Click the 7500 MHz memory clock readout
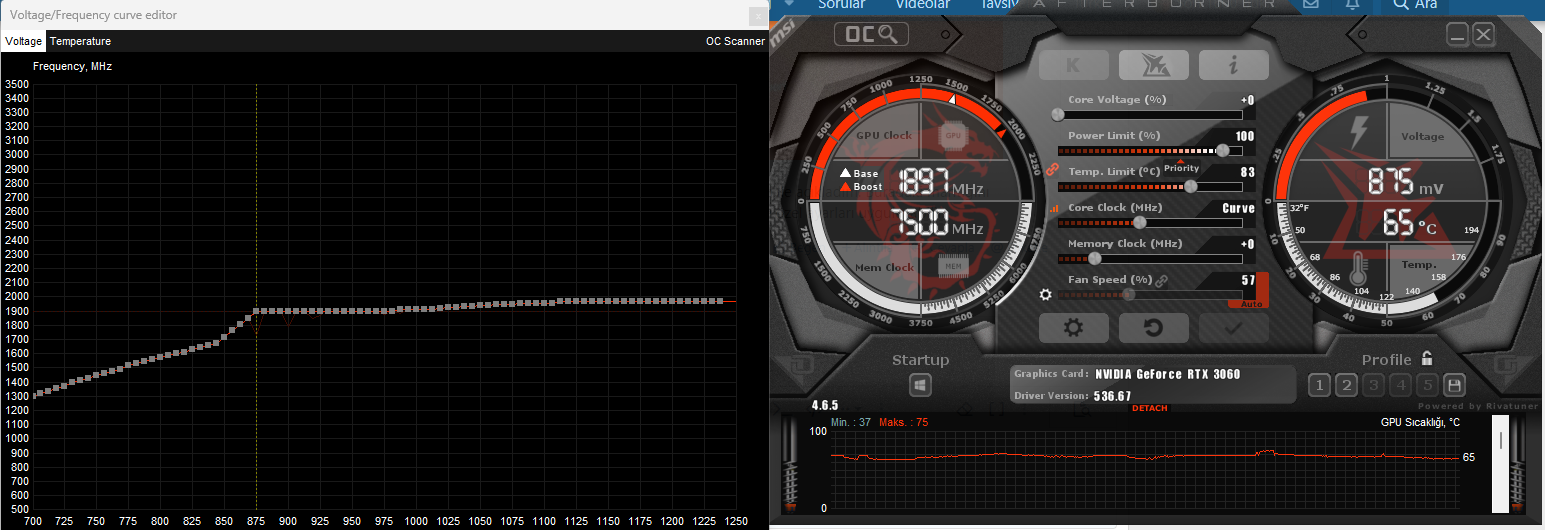Image resolution: width=1545 pixels, height=530 pixels. pos(939,223)
